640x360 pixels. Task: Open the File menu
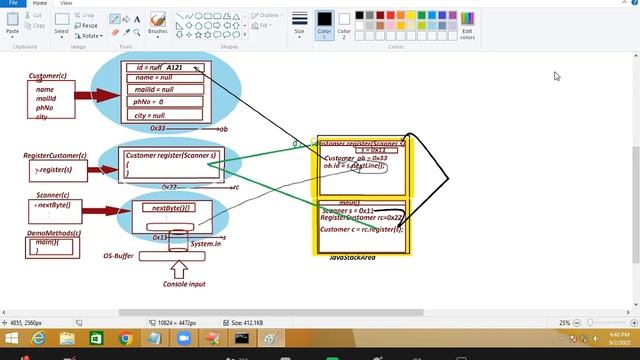click(x=13, y=3)
